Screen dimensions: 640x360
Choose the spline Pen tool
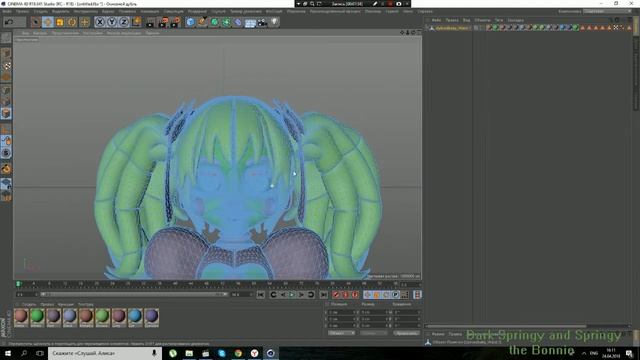coord(202,22)
